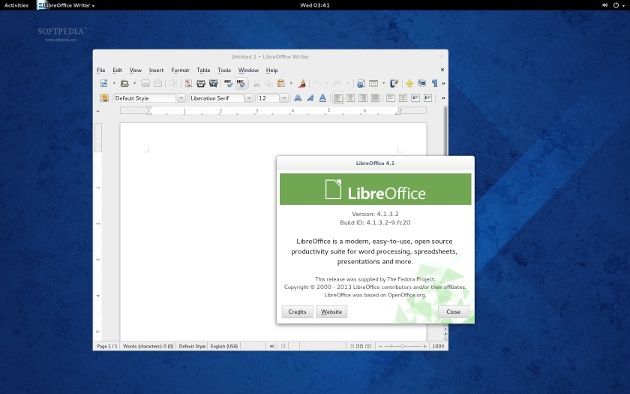Close the LibreOffice About dialog
Image resolution: width=630 pixels, height=394 pixels.
click(453, 312)
